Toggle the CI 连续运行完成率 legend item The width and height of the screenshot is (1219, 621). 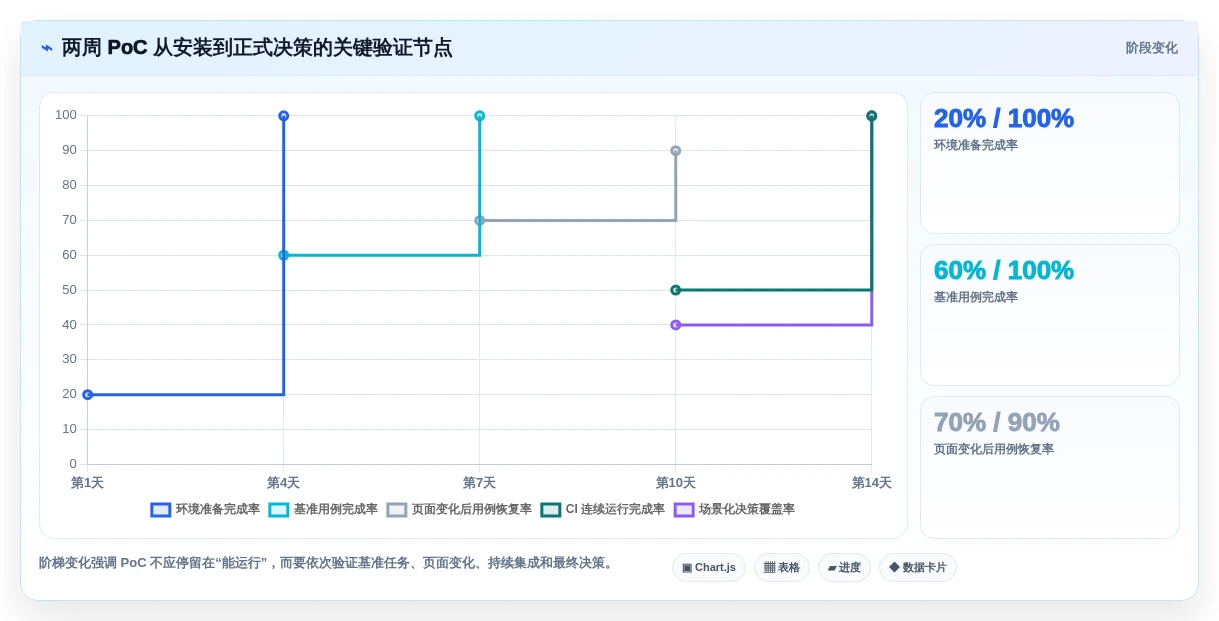(x=603, y=509)
